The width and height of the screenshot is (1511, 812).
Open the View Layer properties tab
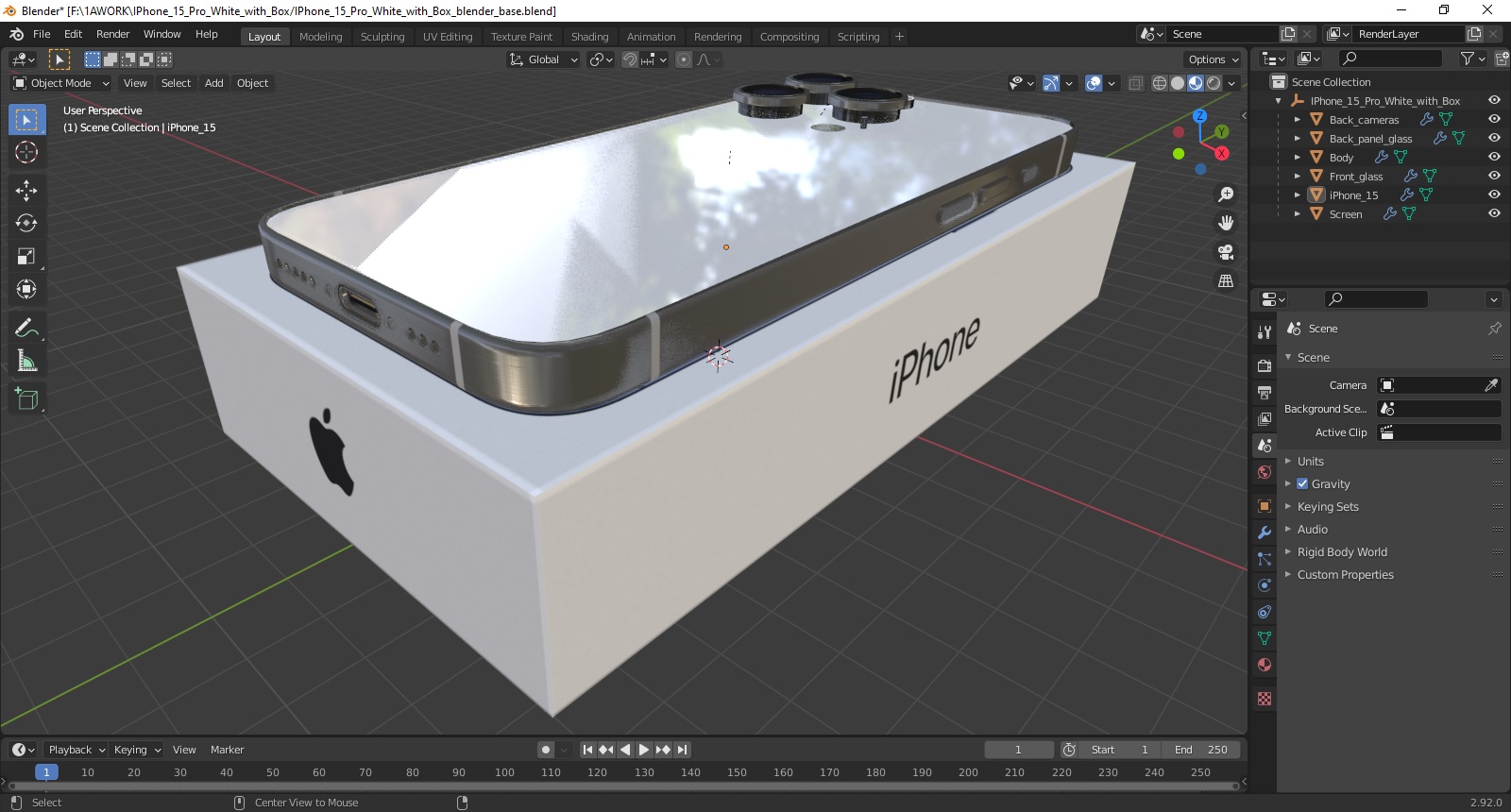click(1265, 418)
